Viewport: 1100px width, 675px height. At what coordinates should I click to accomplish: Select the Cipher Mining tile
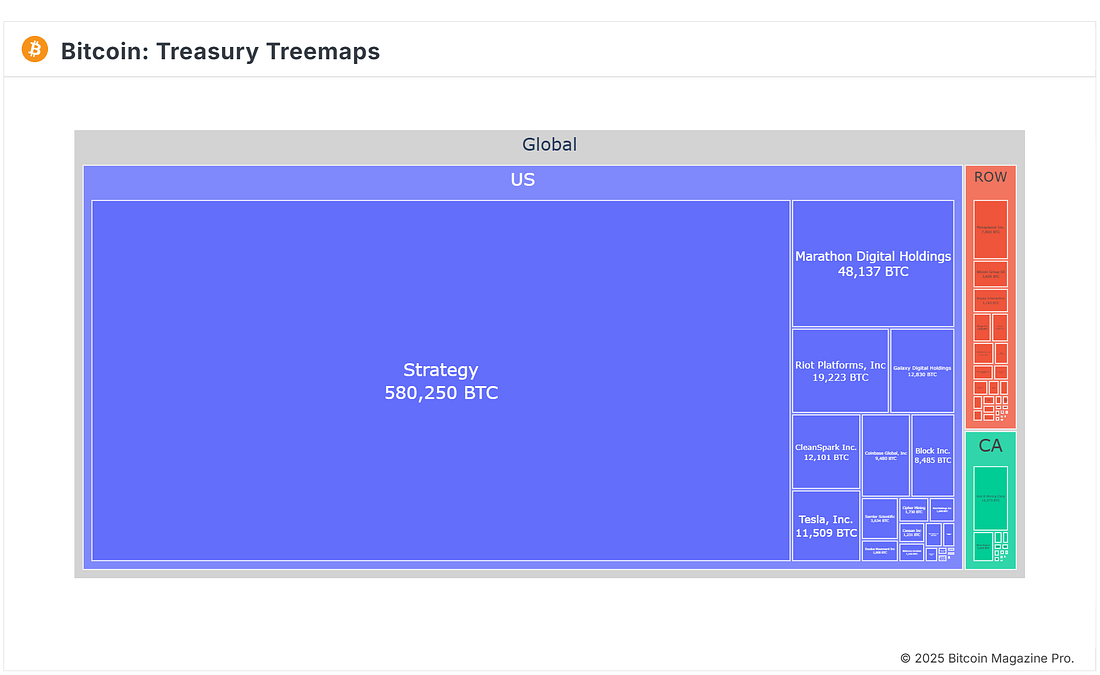(913, 509)
